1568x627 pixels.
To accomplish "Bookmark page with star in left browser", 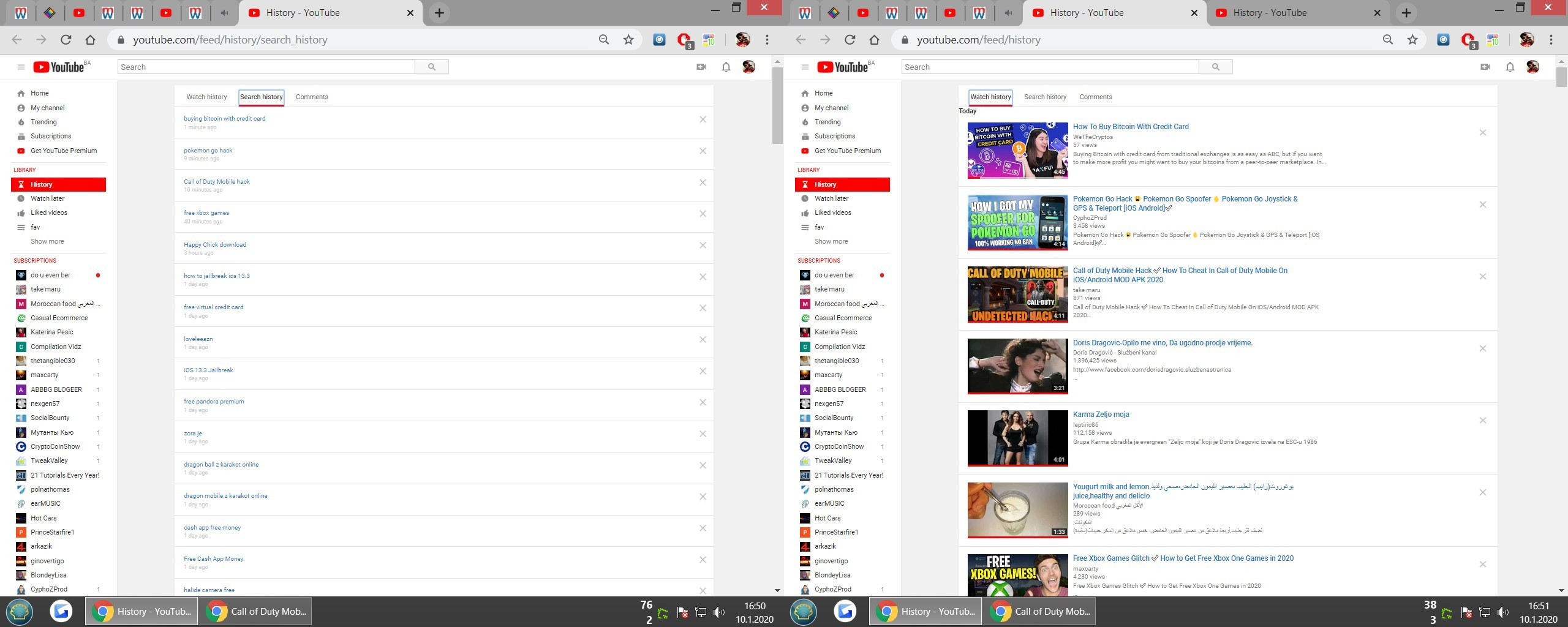I will point(628,40).
